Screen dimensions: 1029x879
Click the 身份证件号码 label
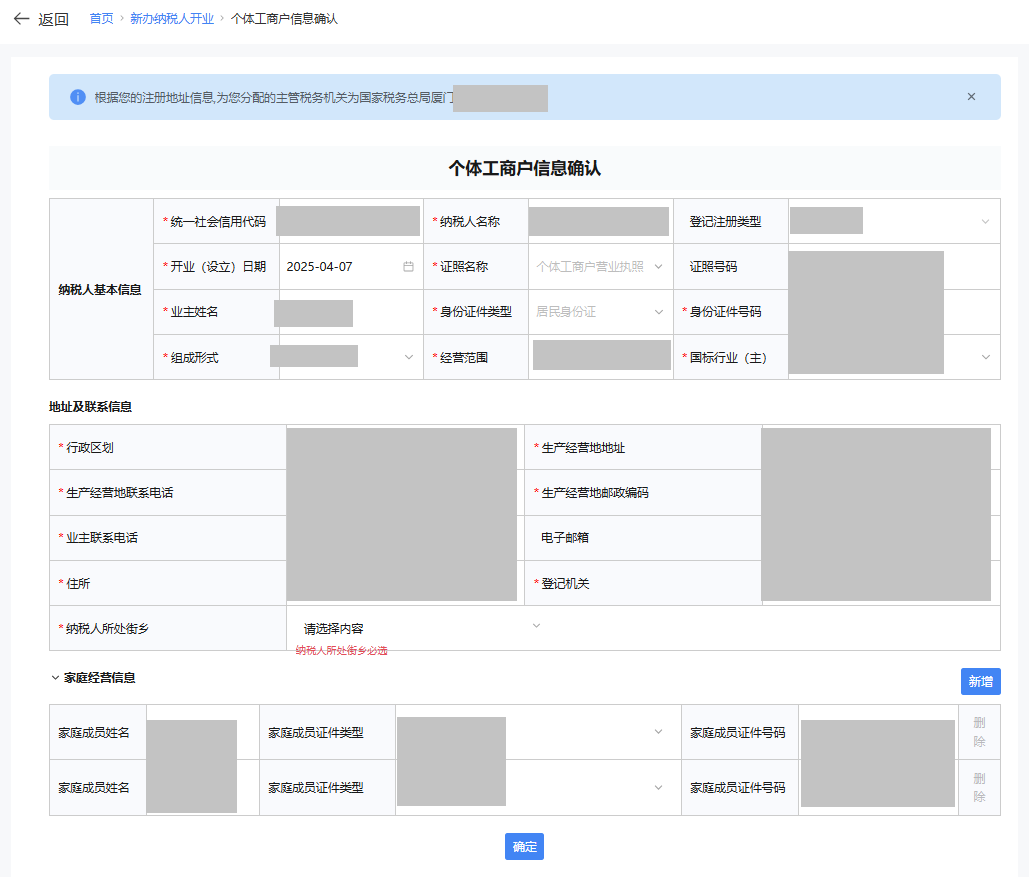point(725,312)
